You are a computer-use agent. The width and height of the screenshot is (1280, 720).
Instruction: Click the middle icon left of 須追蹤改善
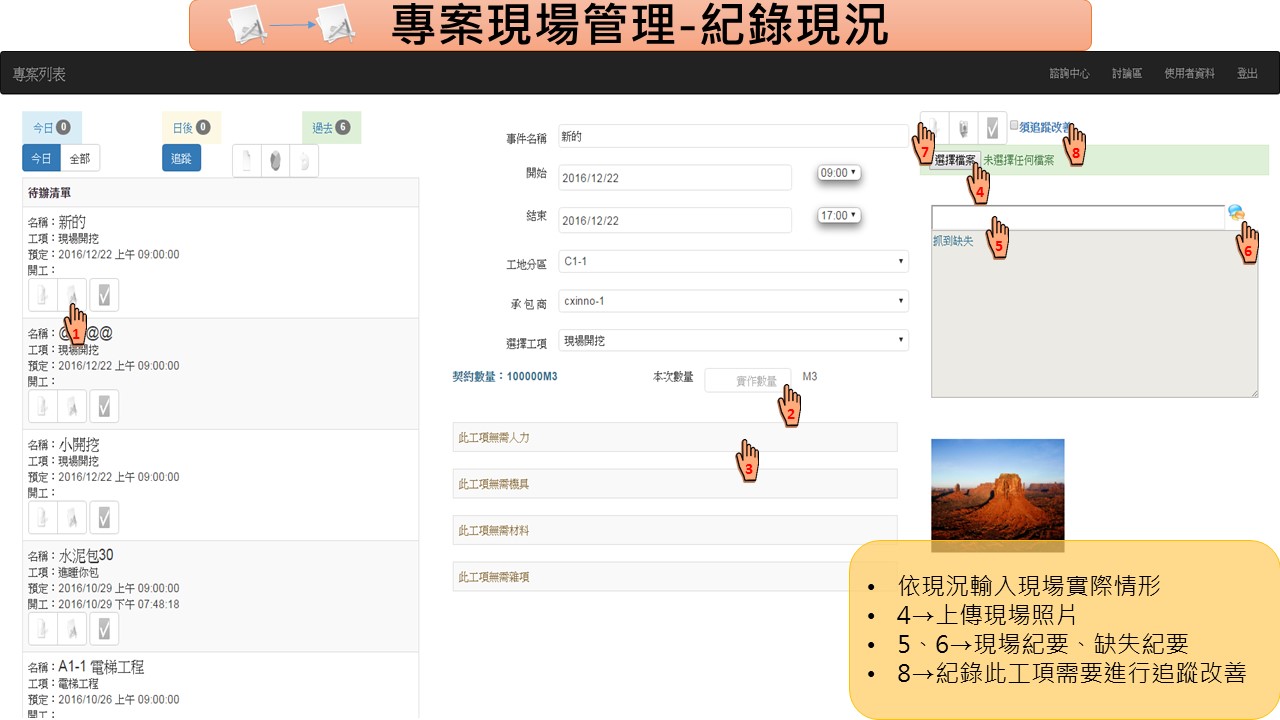[x=963, y=128]
